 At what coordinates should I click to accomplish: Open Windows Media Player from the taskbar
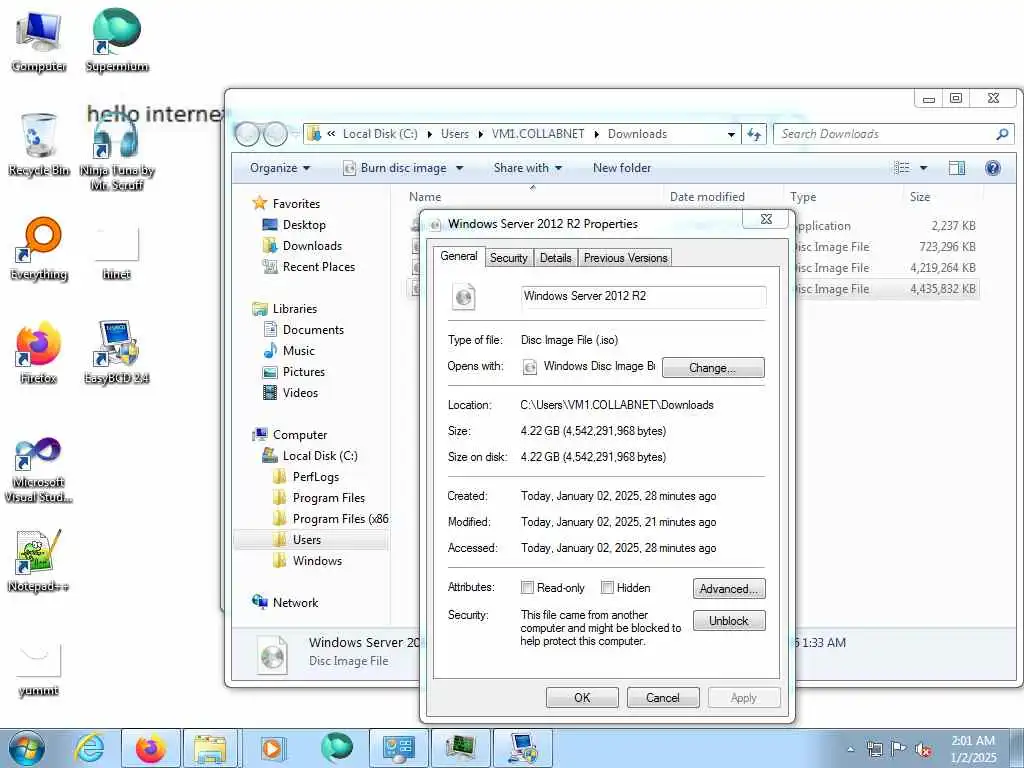272,748
